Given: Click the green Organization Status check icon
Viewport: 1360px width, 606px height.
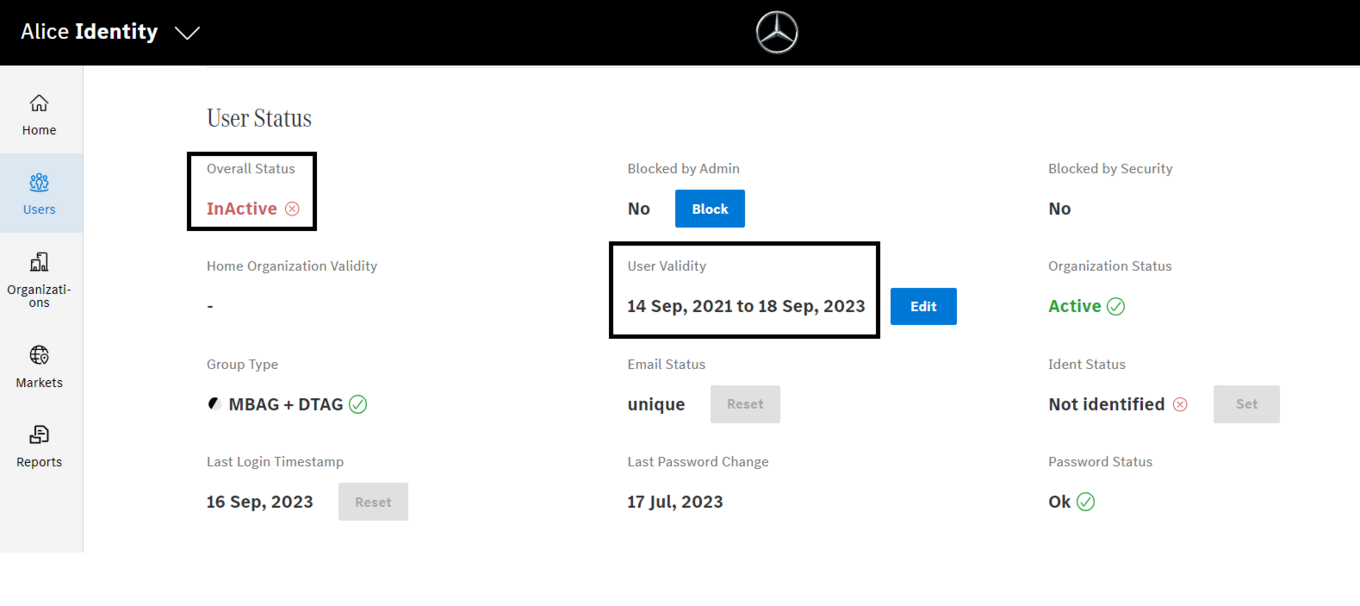Looking at the screenshot, I should (1116, 307).
